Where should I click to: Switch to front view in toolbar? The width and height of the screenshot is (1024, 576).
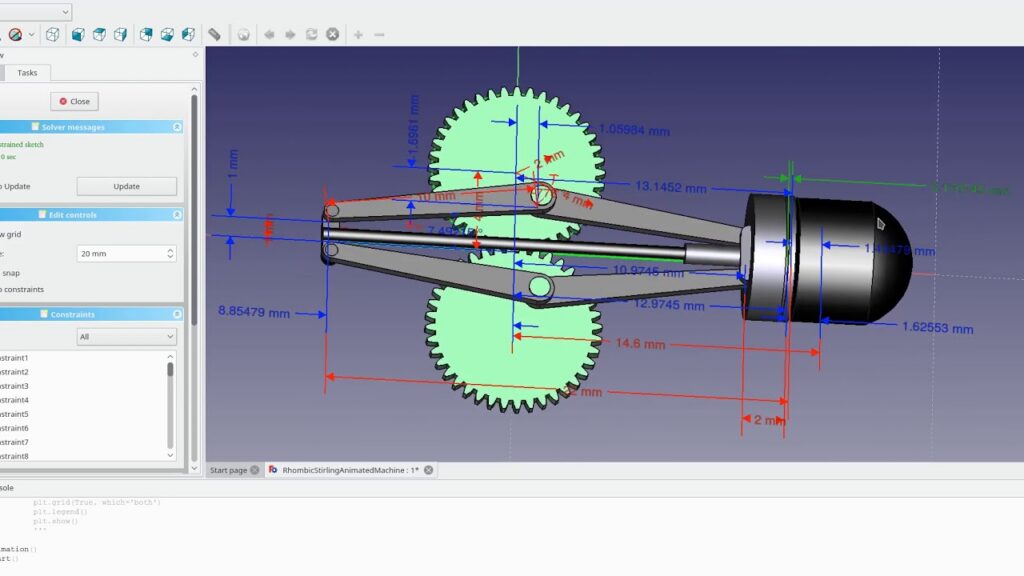pos(77,34)
